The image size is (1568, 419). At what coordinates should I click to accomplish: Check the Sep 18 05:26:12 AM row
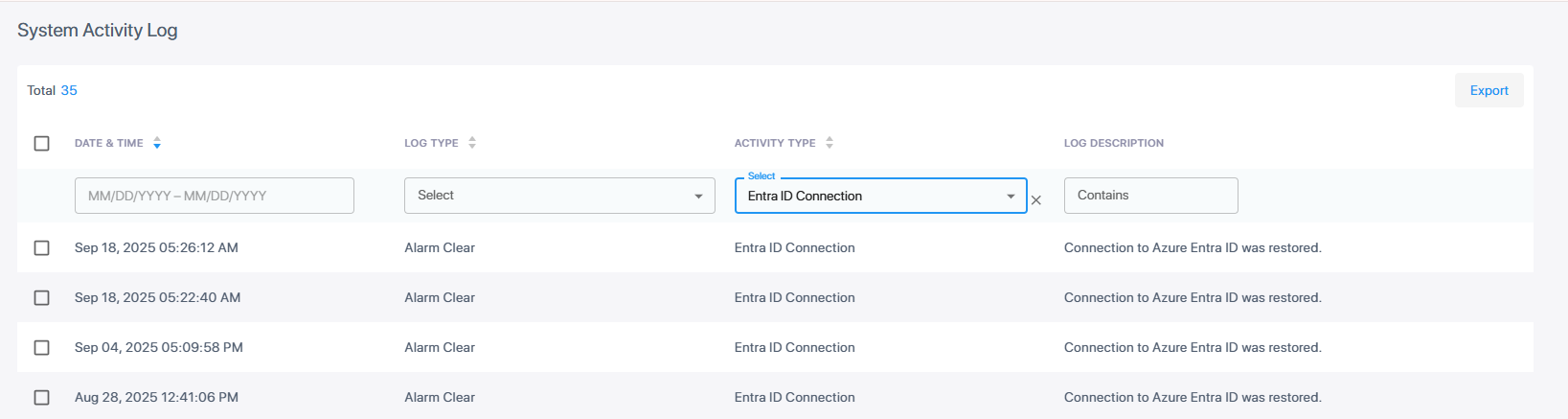click(41, 247)
